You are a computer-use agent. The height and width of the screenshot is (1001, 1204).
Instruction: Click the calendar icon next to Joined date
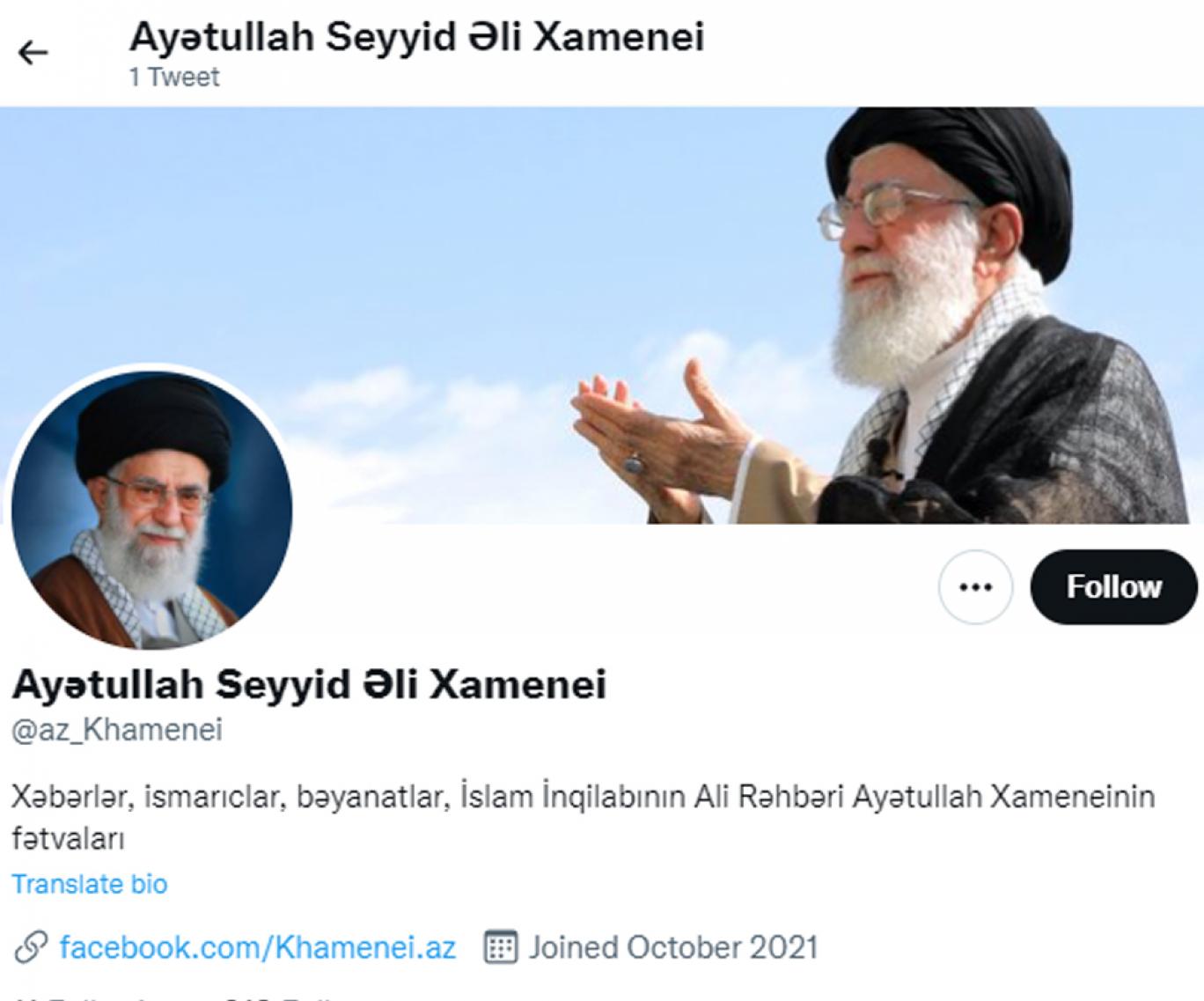point(500,947)
